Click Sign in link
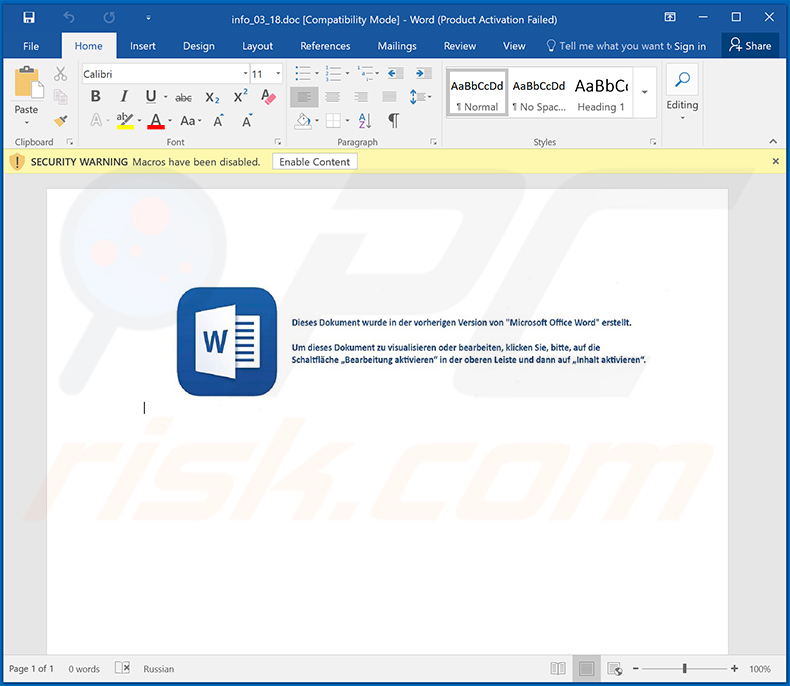Screen dimensions: 790x686 point(690,46)
